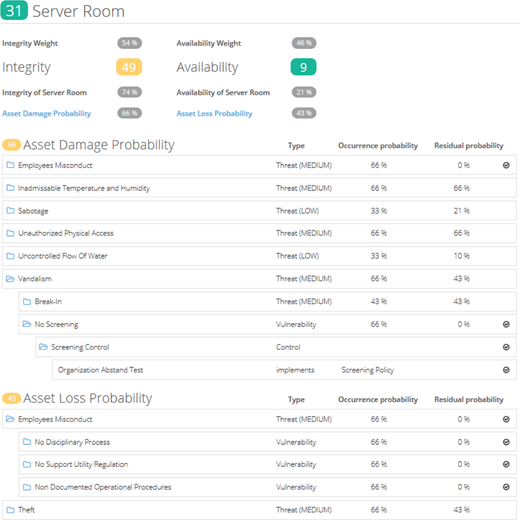The height and width of the screenshot is (520, 520).
Task: Collapse Employees Misconduct under Asset Loss Probability
Action: coord(10,419)
